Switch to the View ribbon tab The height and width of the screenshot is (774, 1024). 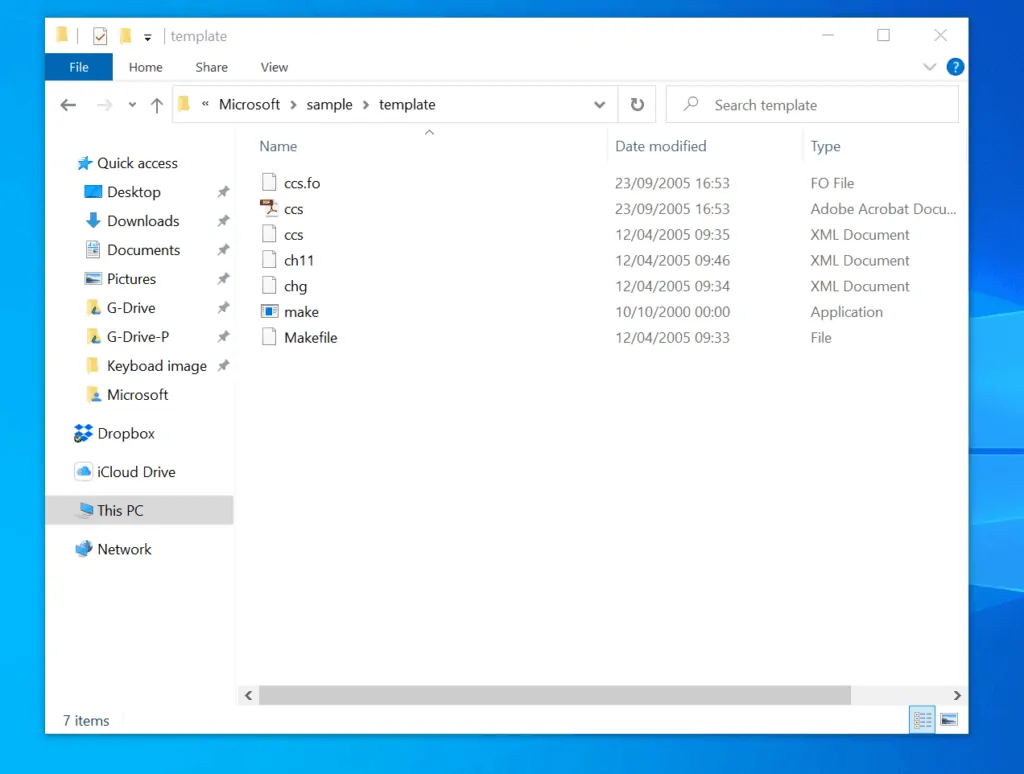[274, 67]
